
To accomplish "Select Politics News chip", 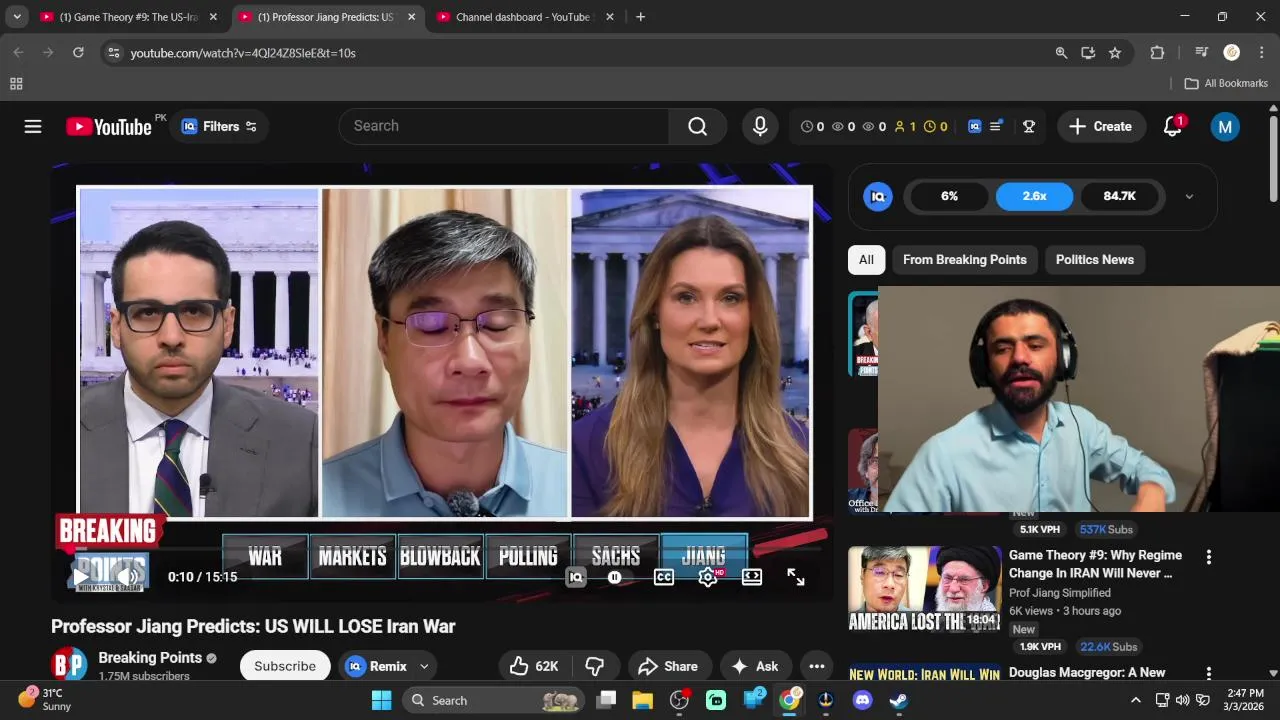I will click(1095, 260).
